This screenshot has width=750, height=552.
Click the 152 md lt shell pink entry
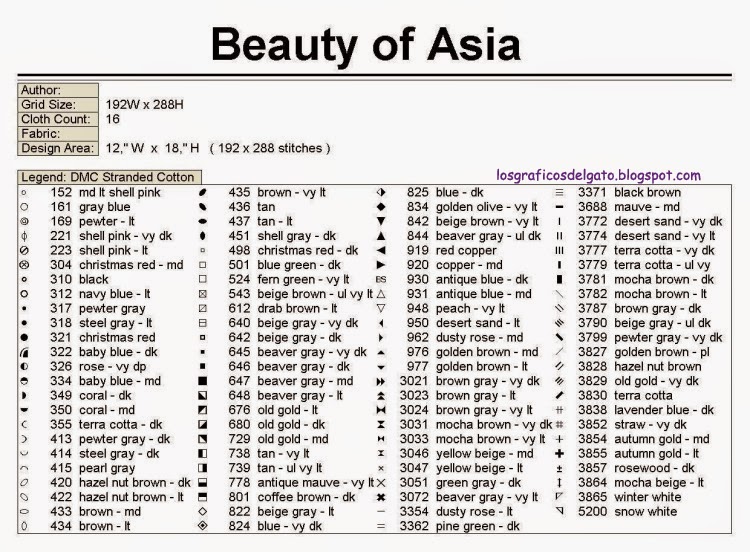(105, 192)
